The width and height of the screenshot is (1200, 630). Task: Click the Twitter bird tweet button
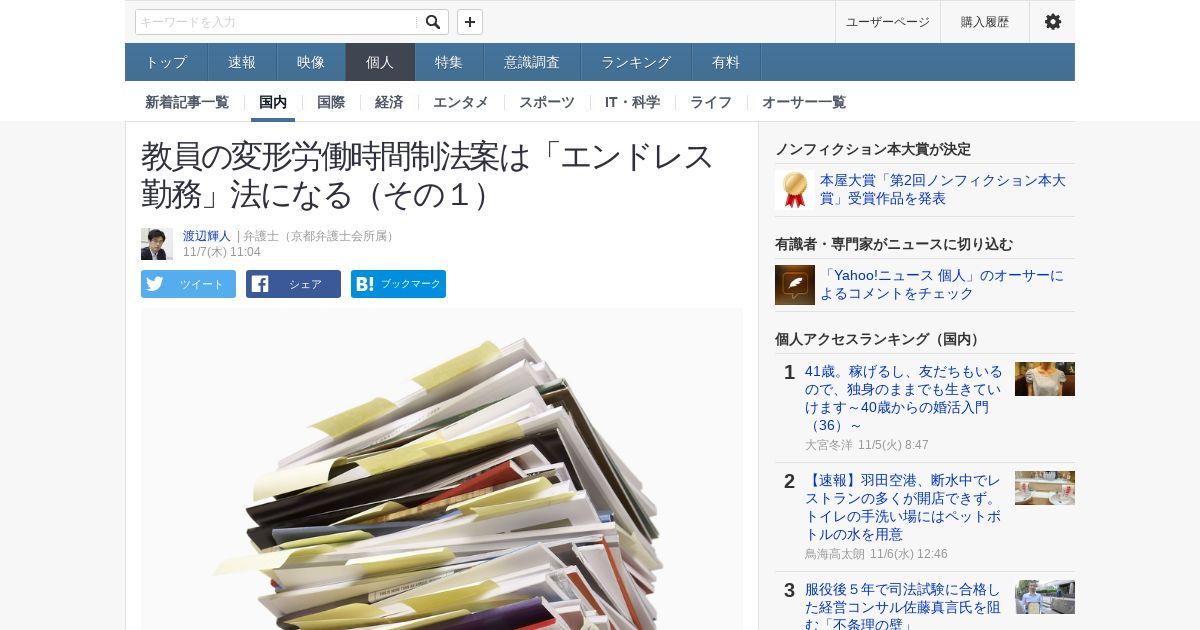(188, 284)
